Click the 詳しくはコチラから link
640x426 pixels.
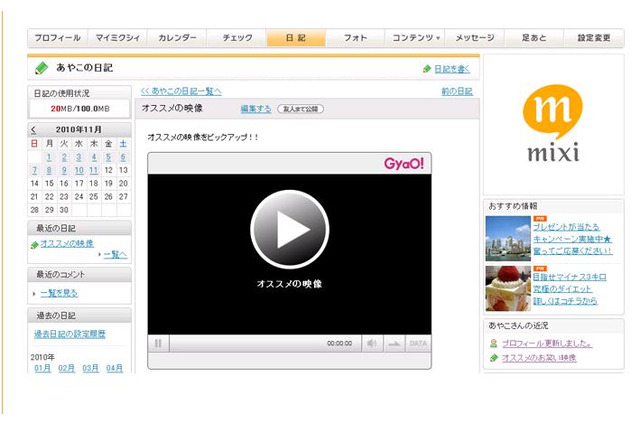click(565, 301)
